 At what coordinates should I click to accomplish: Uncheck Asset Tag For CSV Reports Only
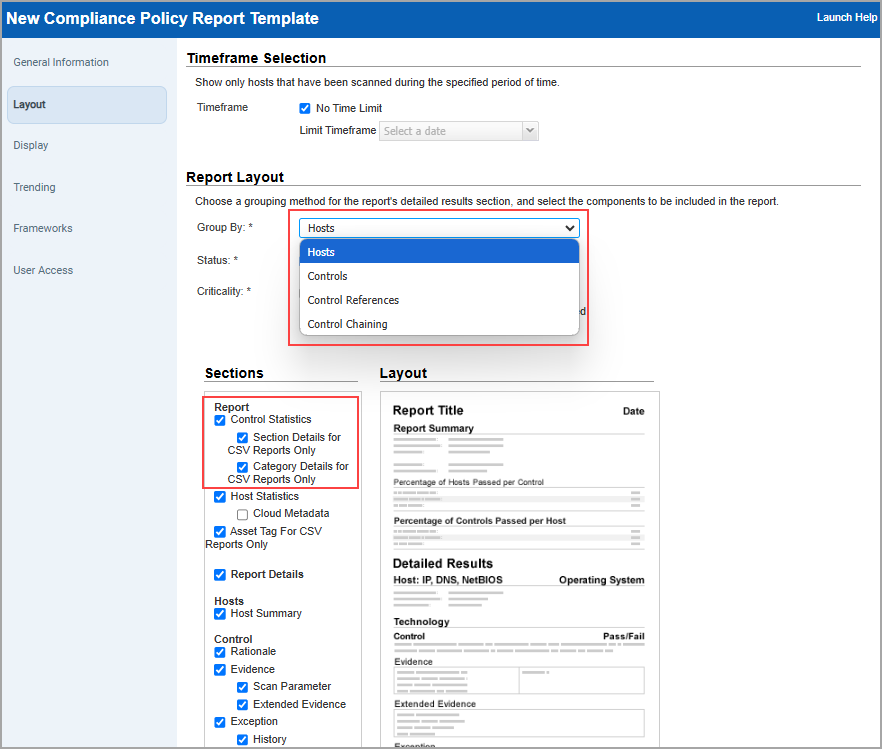coord(221,531)
